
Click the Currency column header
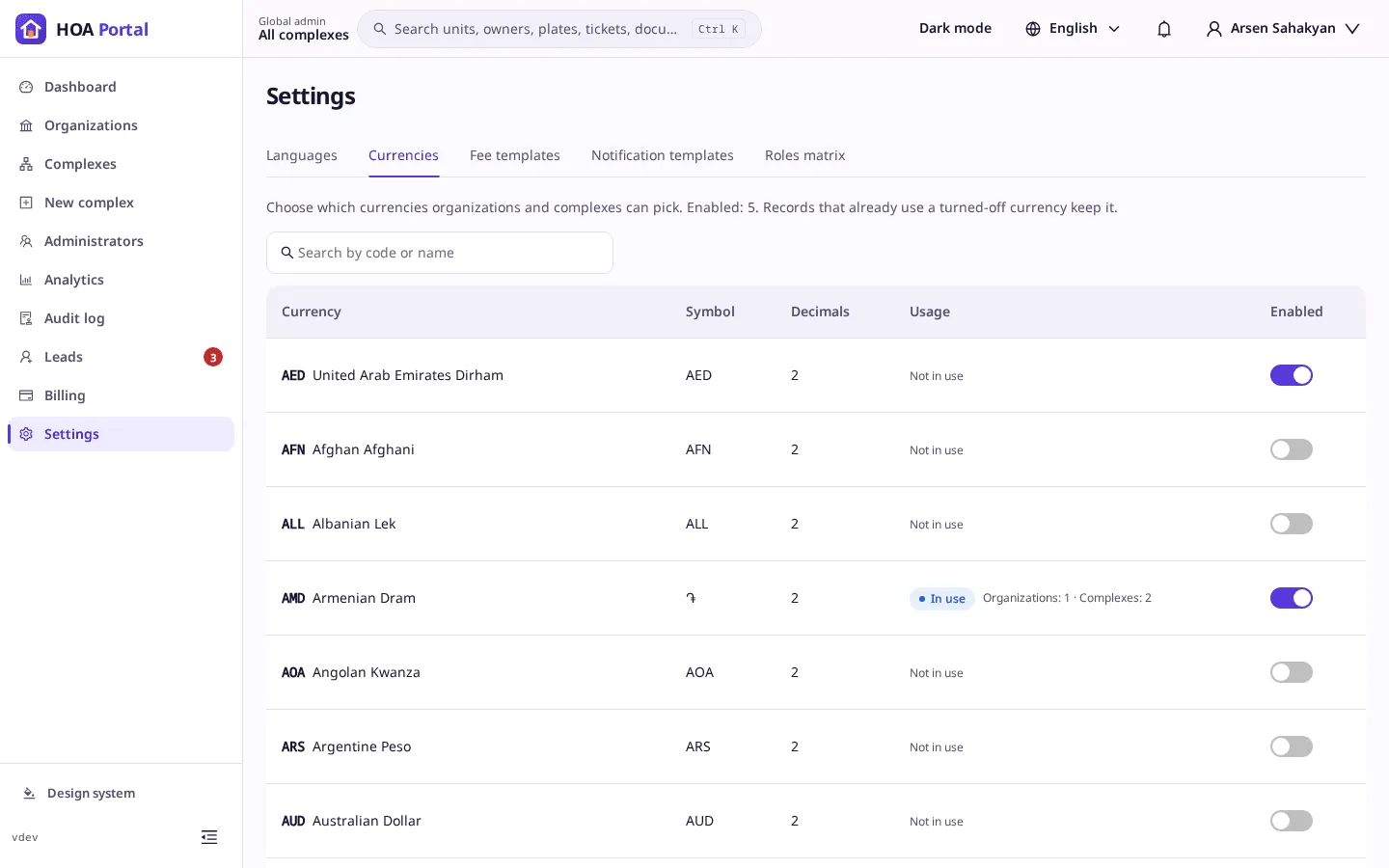pos(312,312)
